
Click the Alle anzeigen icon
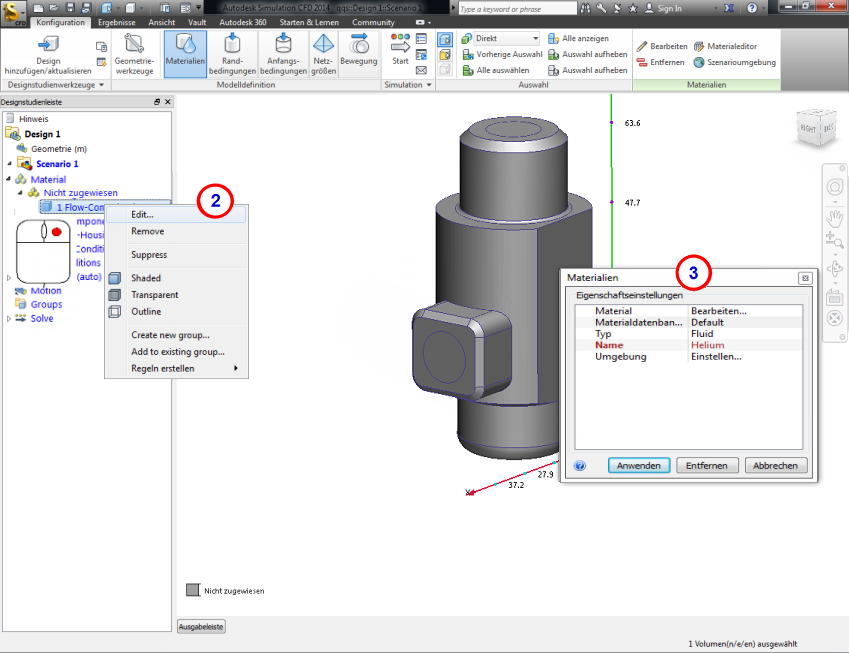pyautogui.click(x=553, y=38)
